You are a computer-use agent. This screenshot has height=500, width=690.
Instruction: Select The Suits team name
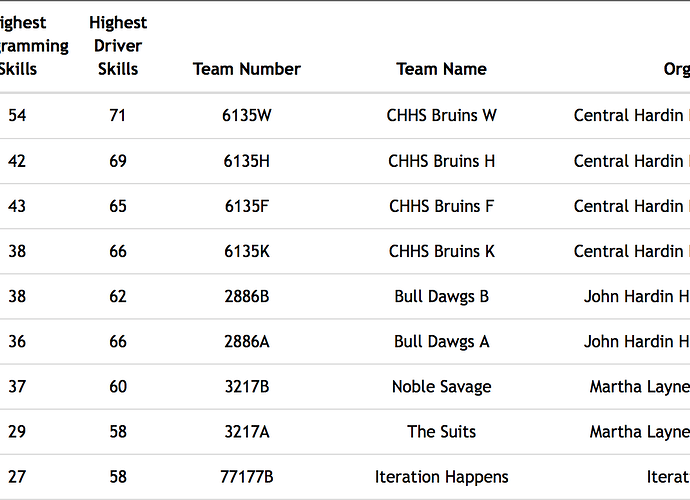coord(441,432)
